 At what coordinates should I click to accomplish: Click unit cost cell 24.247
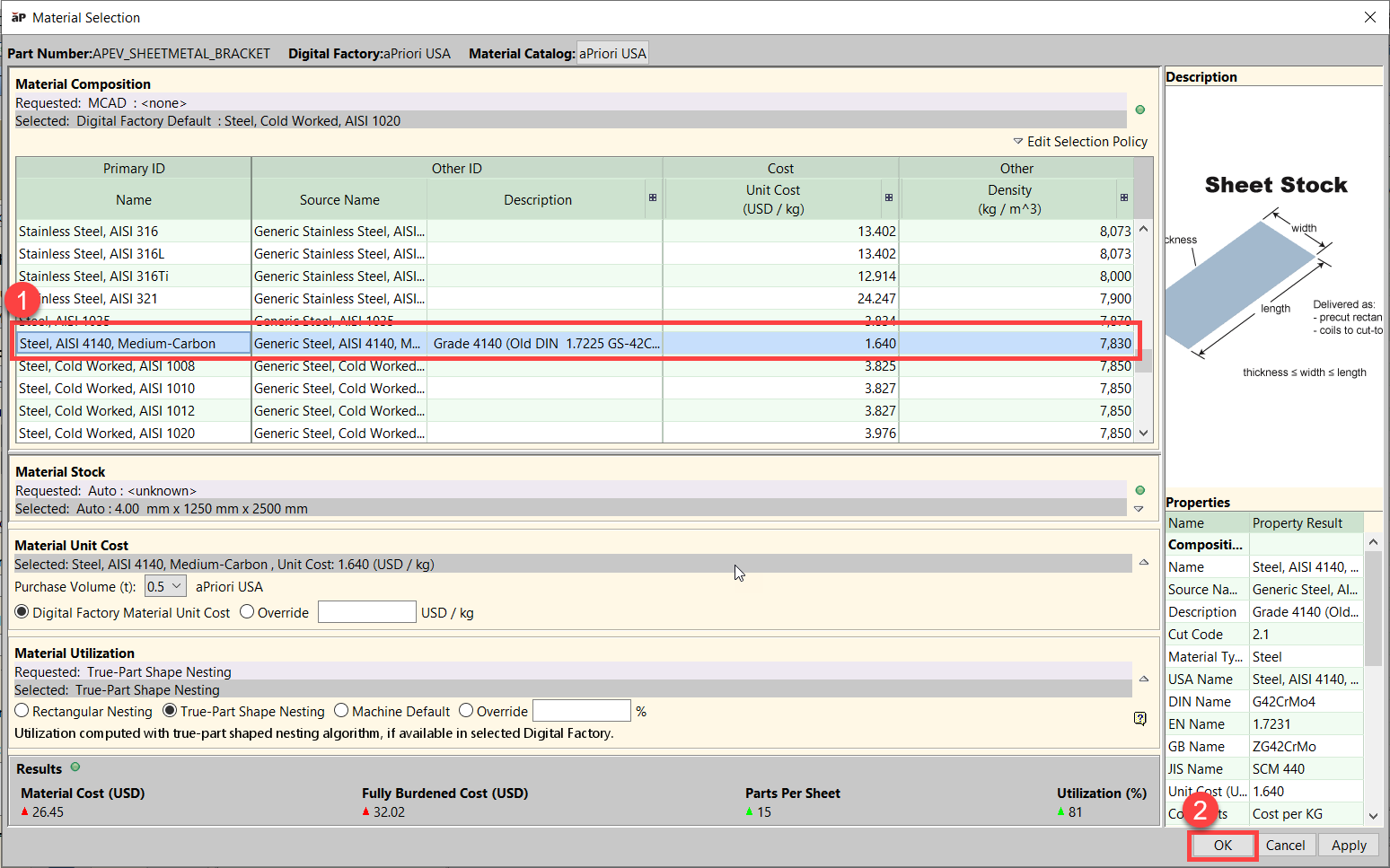click(x=780, y=298)
